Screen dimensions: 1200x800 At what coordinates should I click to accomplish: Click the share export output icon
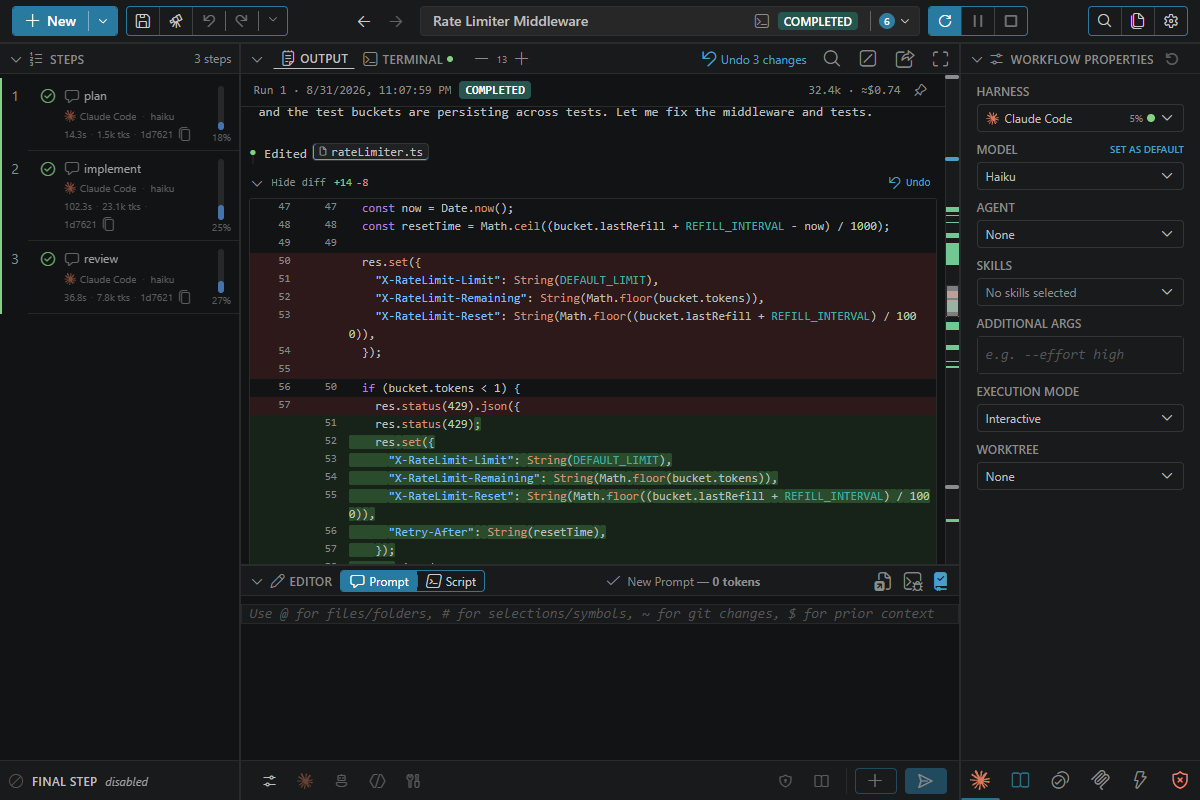[x=904, y=59]
